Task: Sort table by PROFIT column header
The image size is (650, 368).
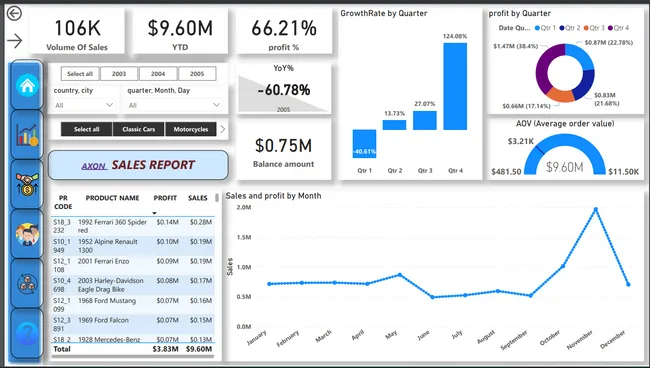Action: pyautogui.click(x=165, y=198)
